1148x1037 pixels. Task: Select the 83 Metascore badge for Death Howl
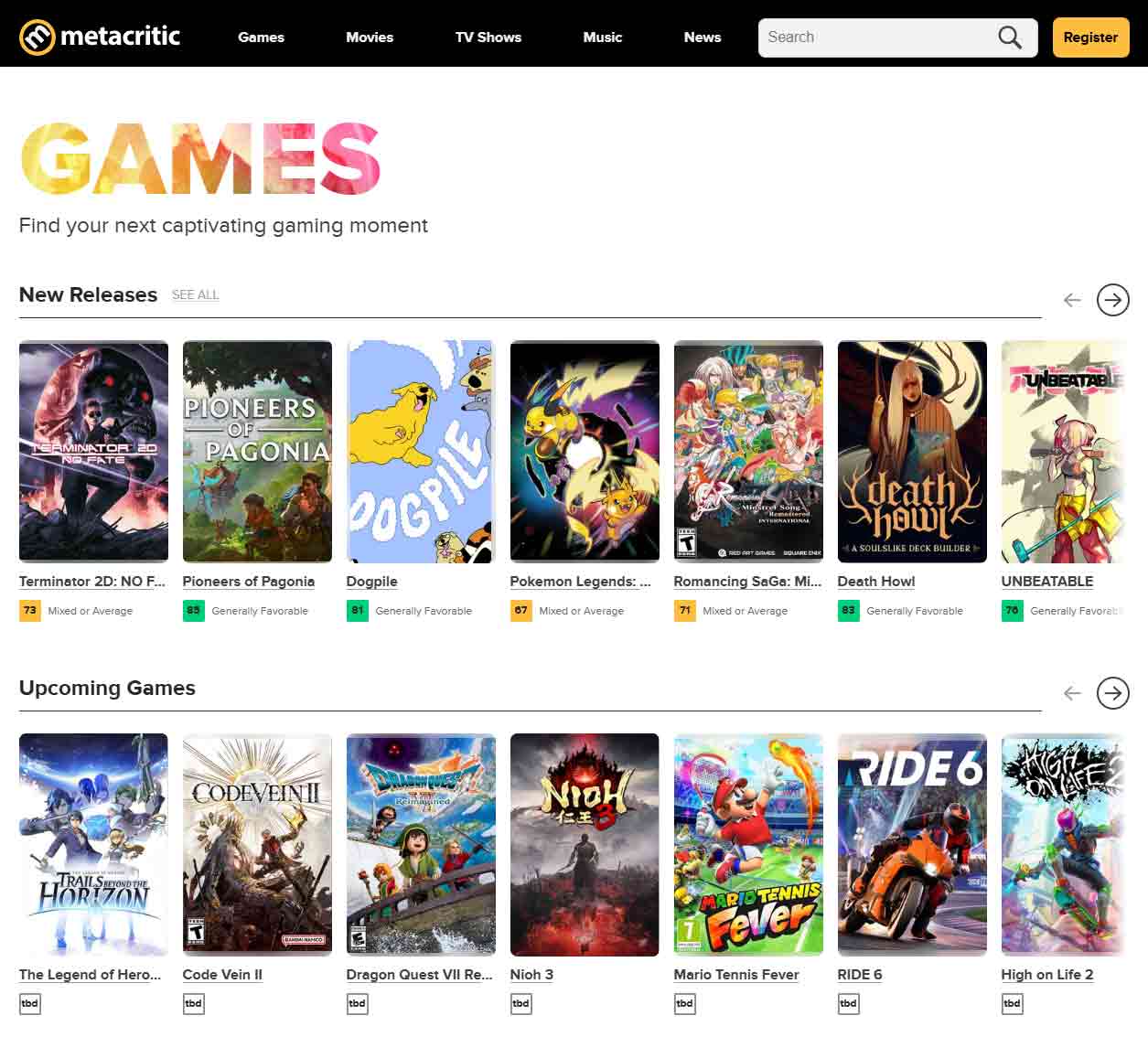[848, 610]
